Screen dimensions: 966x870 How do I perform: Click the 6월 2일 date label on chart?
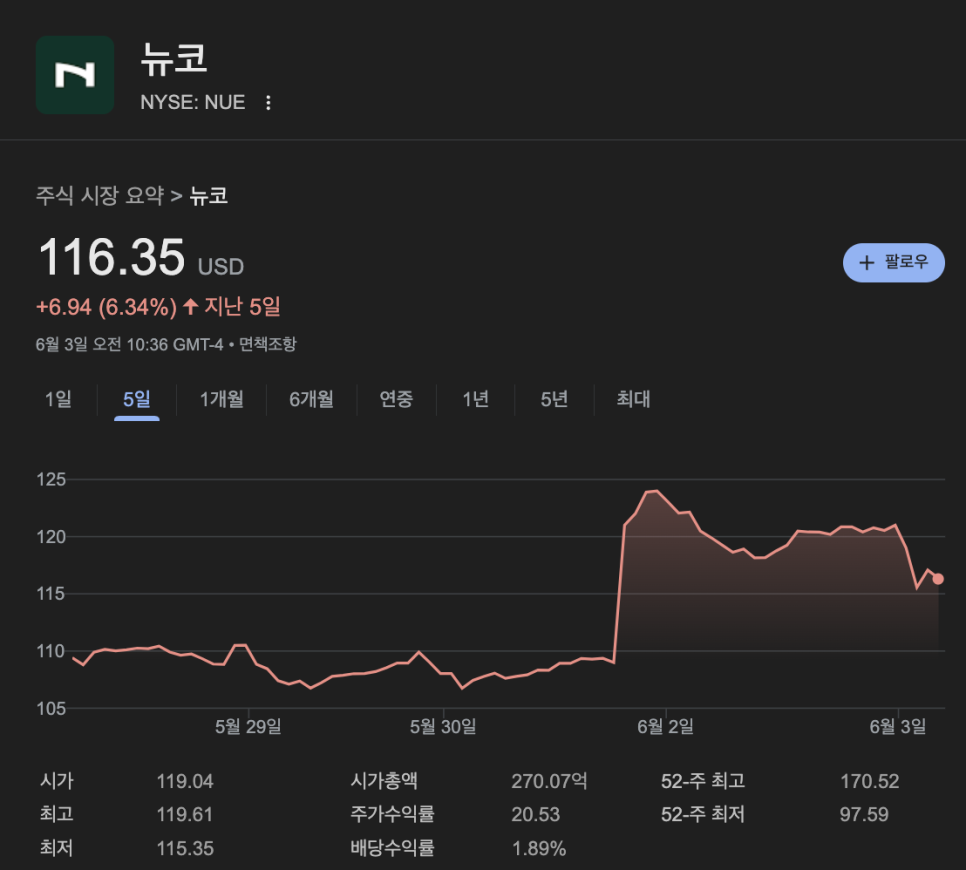click(665, 727)
